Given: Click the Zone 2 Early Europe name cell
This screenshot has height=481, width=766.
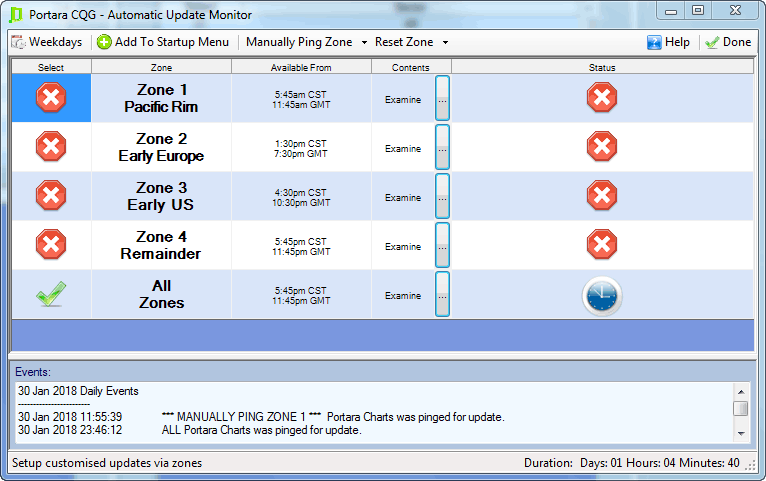Looking at the screenshot, I should (x=161, y=147).
